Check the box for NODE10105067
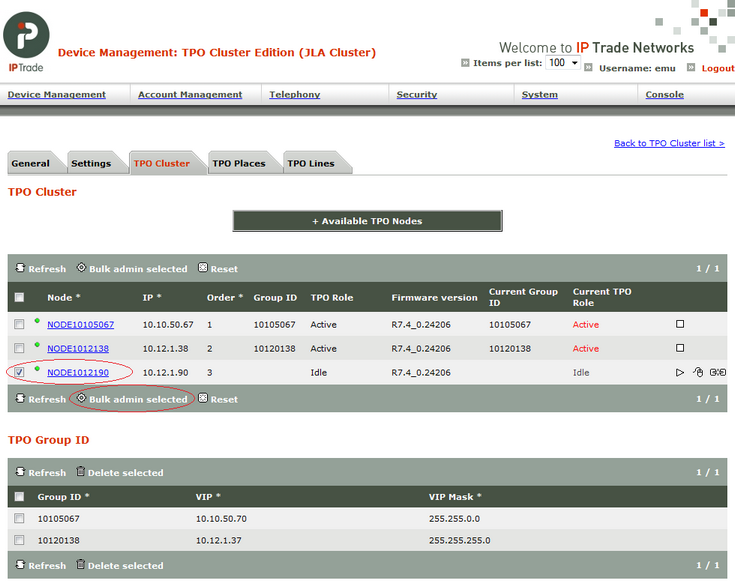This screenshot has width=735, height=581. tap(19, 324)
